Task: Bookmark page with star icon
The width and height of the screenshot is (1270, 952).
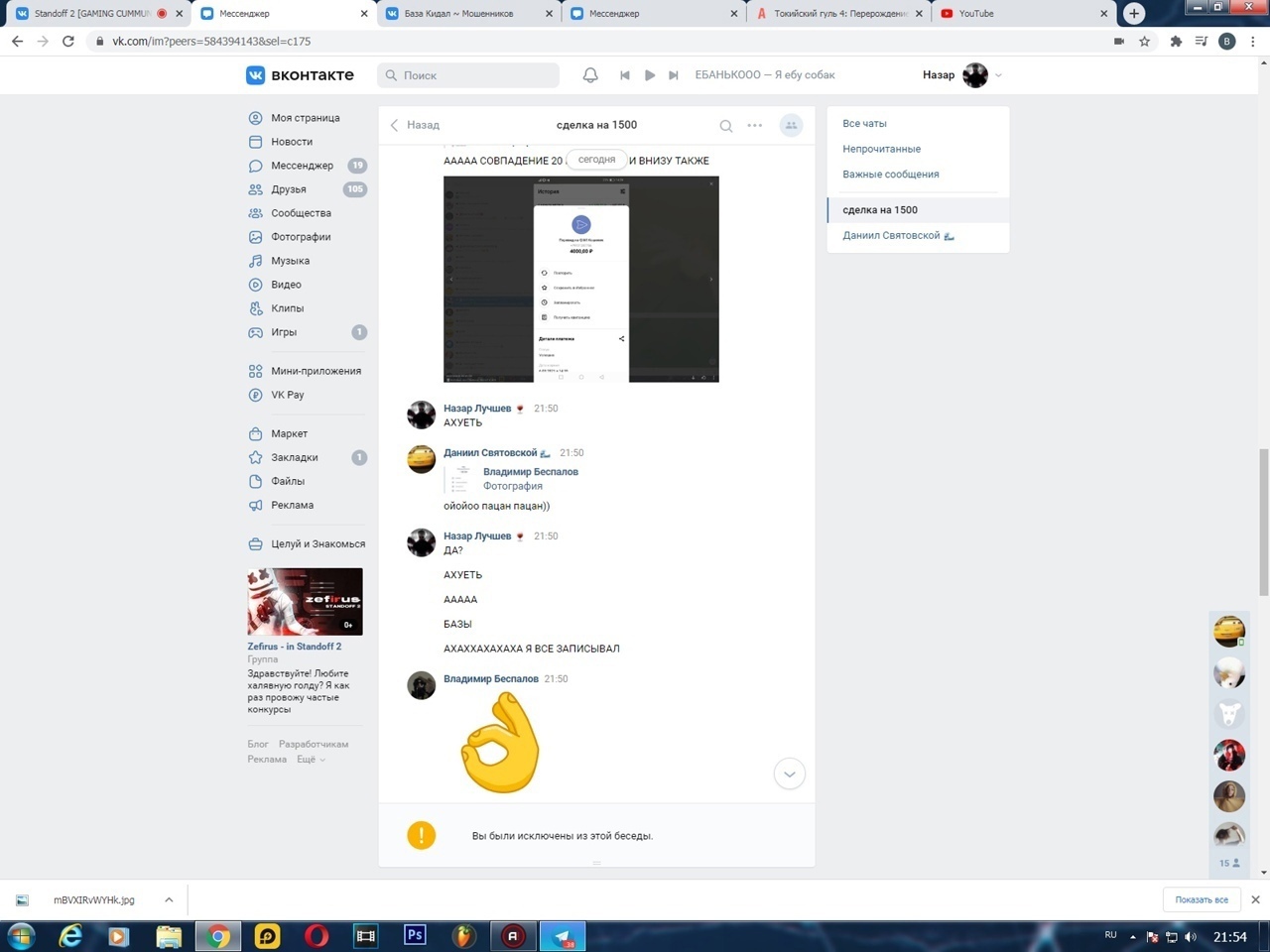Action: coord(1145,42)
